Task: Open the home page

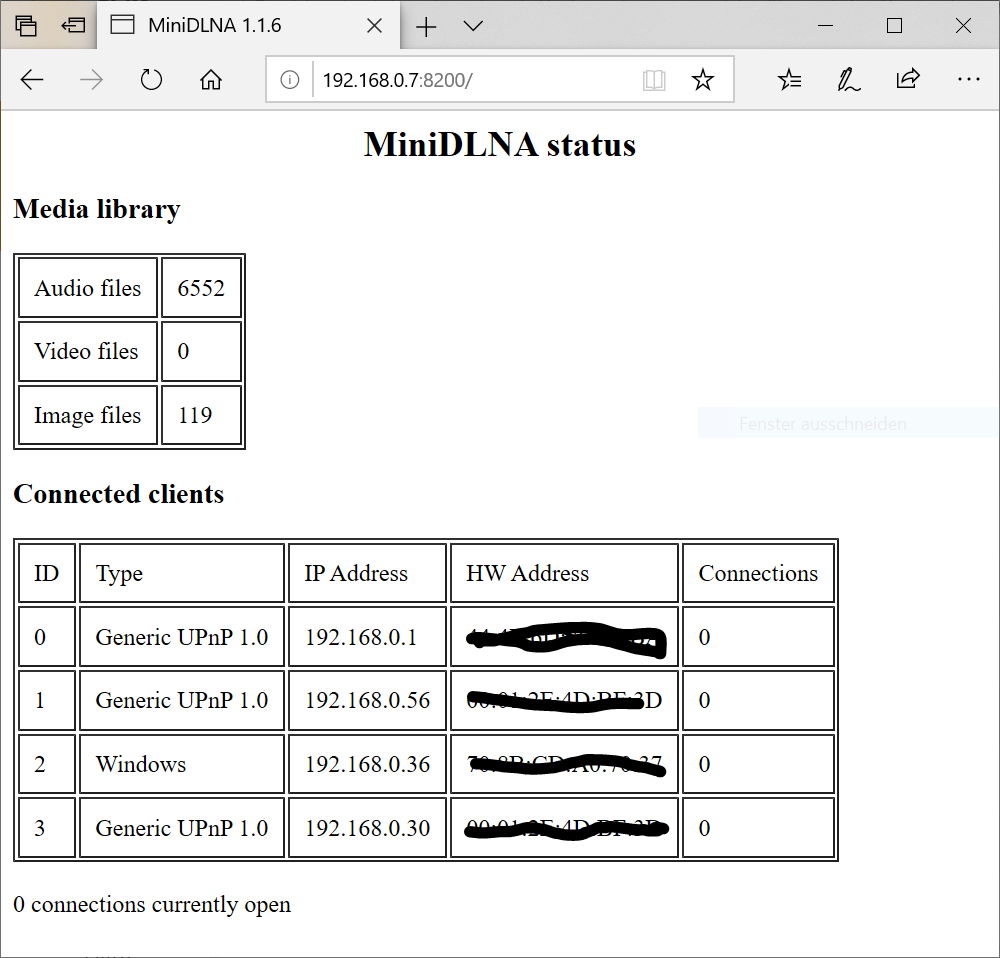Action: tap(211, 80)
